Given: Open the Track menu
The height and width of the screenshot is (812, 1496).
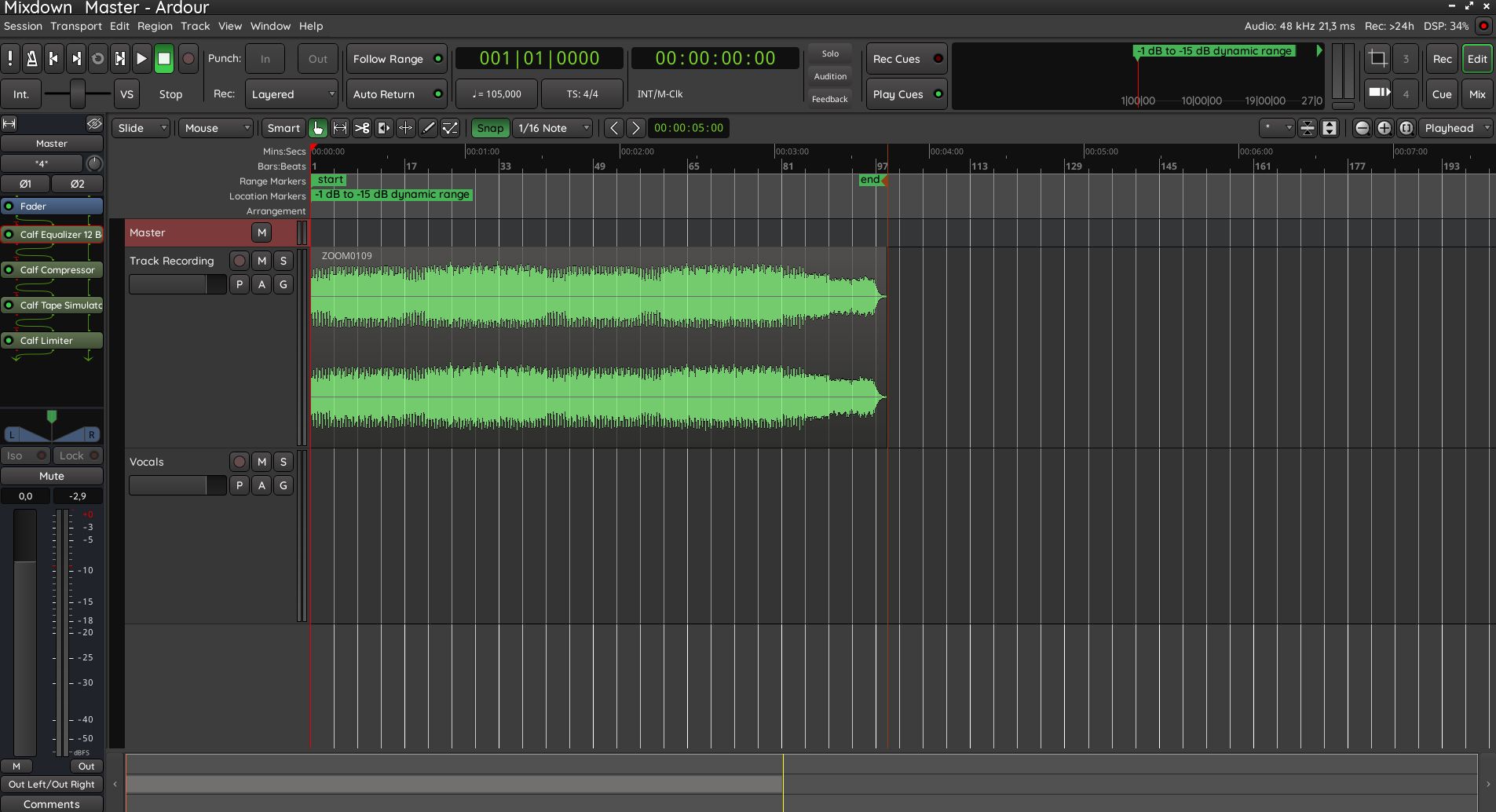Looking at the screenshot, I should pyautogui.click(x=196, y=26).
